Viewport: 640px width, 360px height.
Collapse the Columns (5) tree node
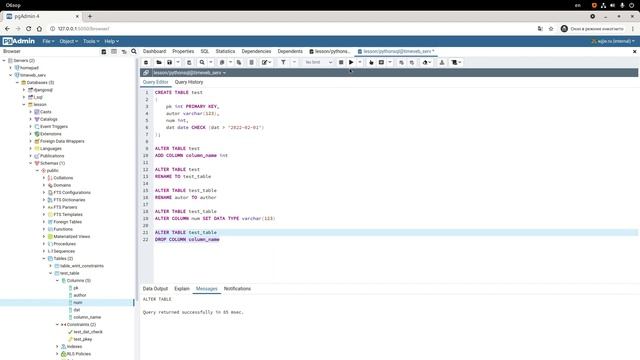57,280
